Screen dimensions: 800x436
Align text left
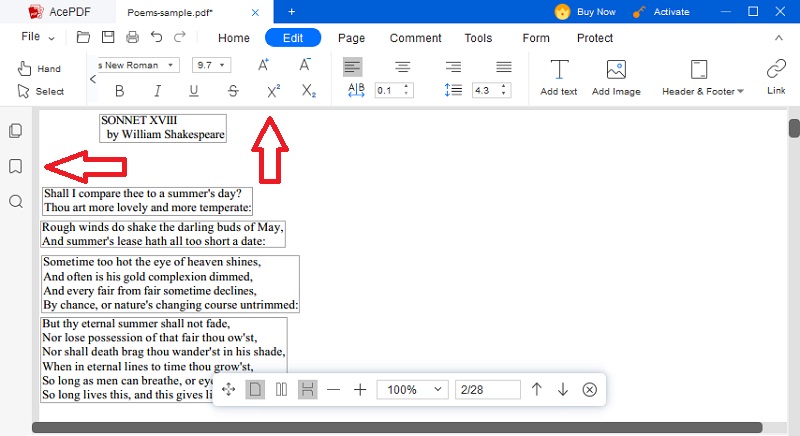[352, 66]
